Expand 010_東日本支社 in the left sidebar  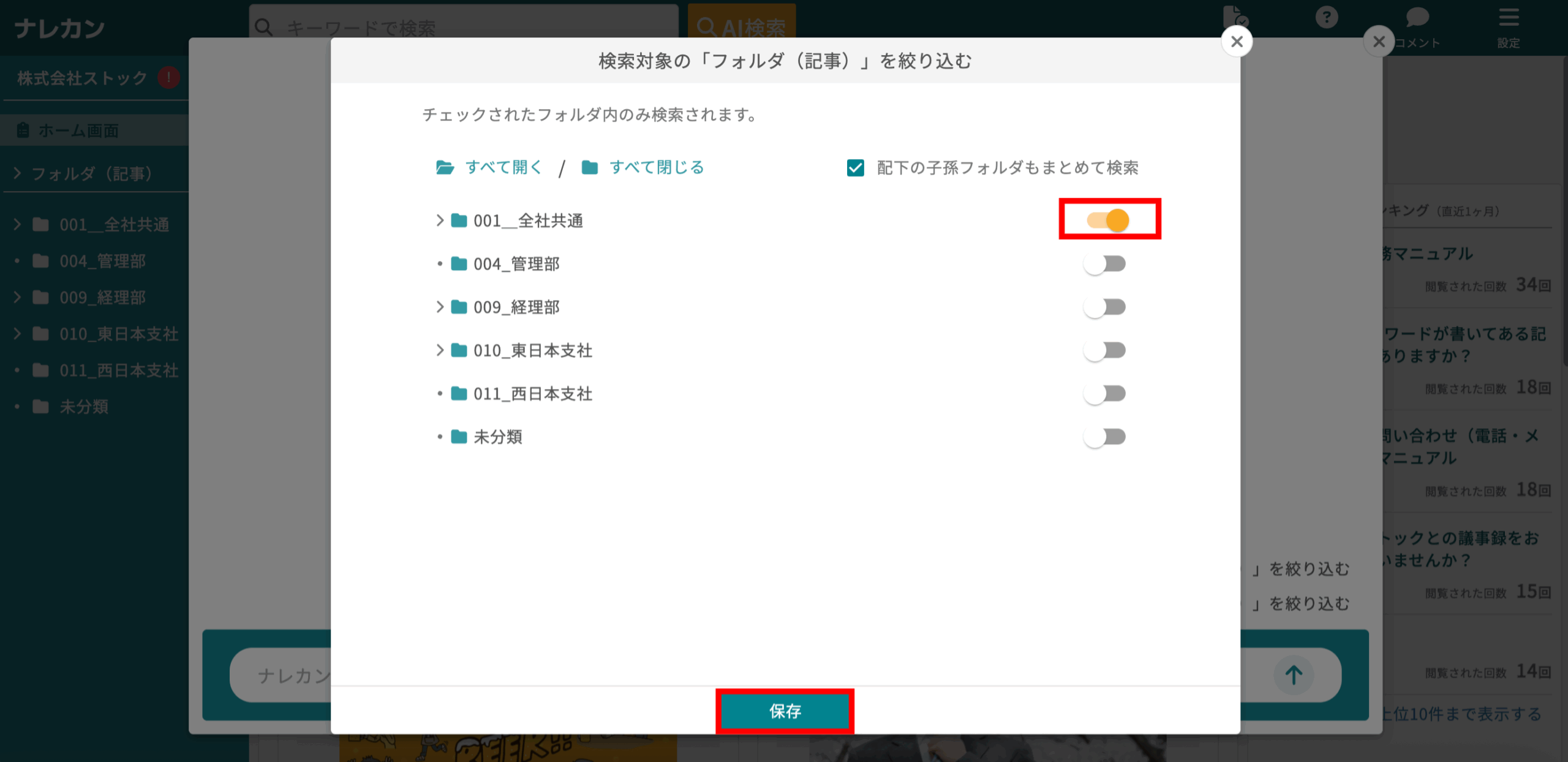click(x=17, y=334)
